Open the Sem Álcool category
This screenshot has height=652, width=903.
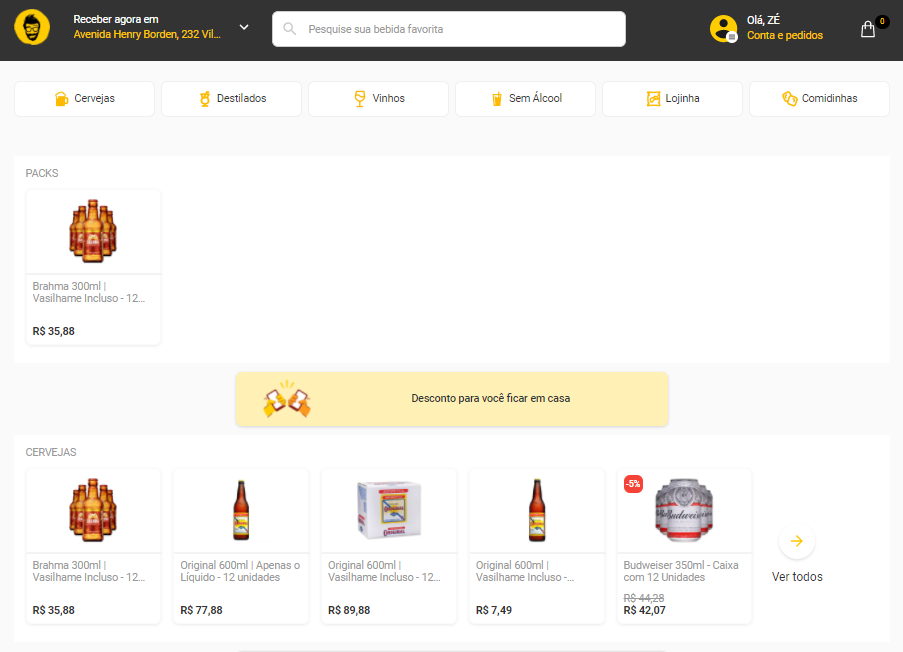(x=525, y=98)
